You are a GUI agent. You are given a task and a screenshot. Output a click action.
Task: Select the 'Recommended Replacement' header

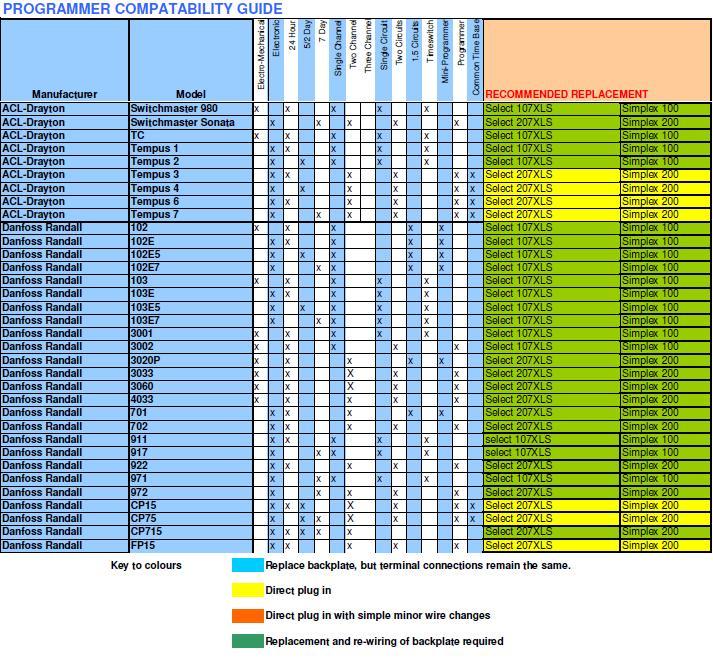point(566,94)
